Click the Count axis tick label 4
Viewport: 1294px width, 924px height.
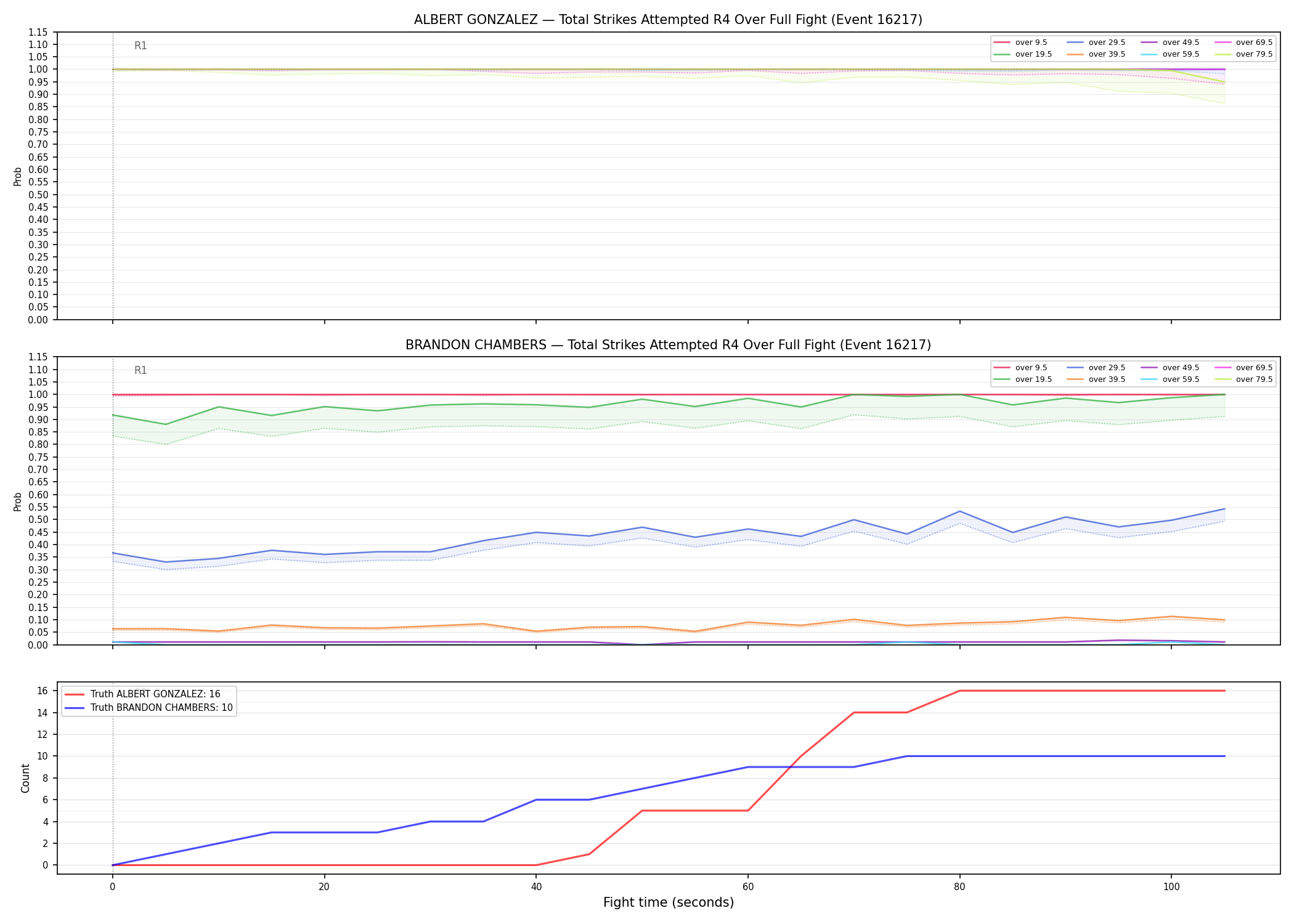[x=45, y=822]
